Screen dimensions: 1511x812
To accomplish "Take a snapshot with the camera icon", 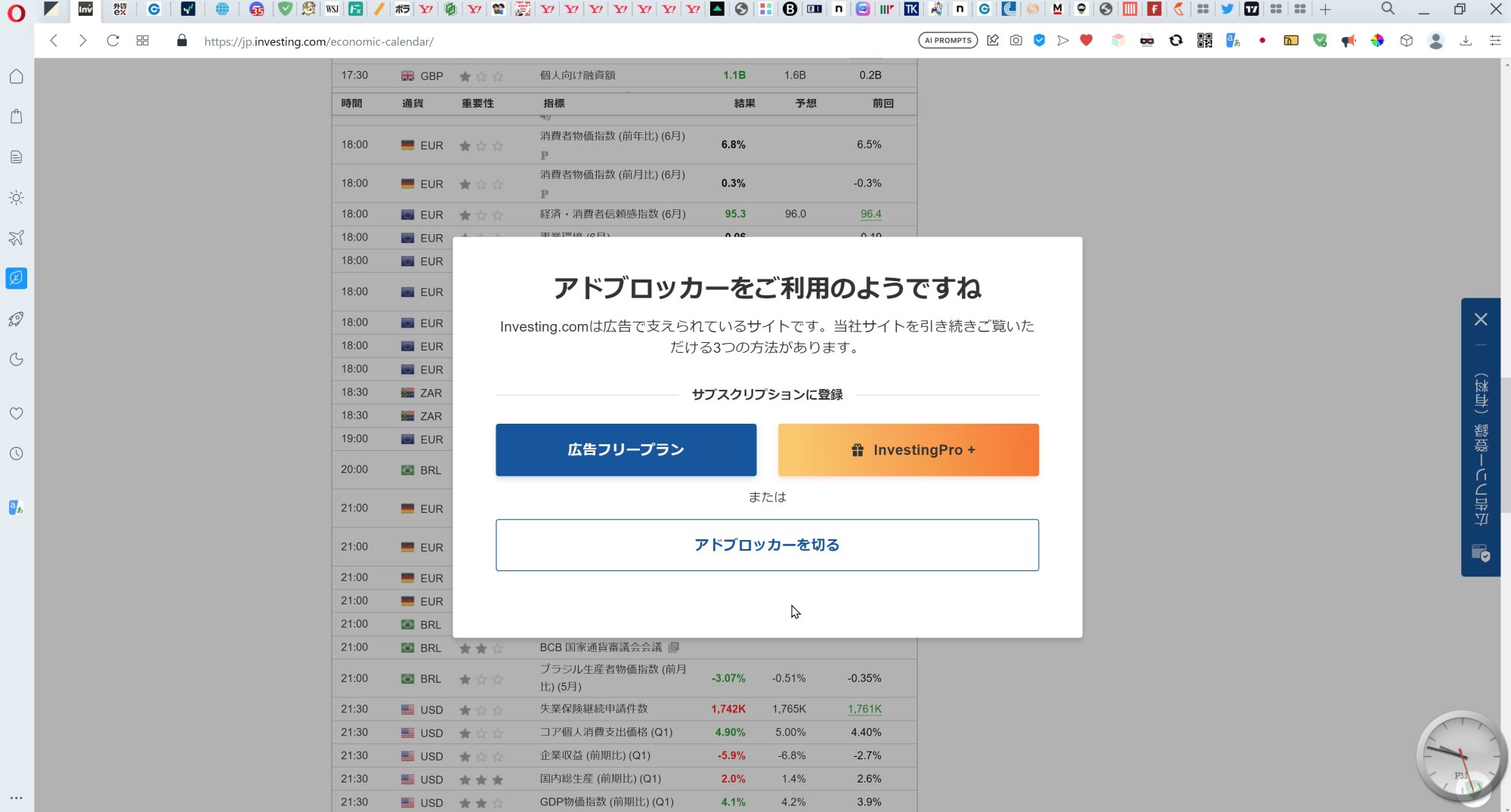I will pyautogui.click(x=1016, y=41).
